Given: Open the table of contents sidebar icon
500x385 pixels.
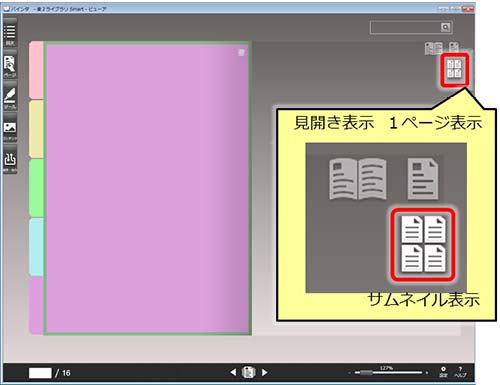Looking at the screenshot, I should click(x=10, y=34).
